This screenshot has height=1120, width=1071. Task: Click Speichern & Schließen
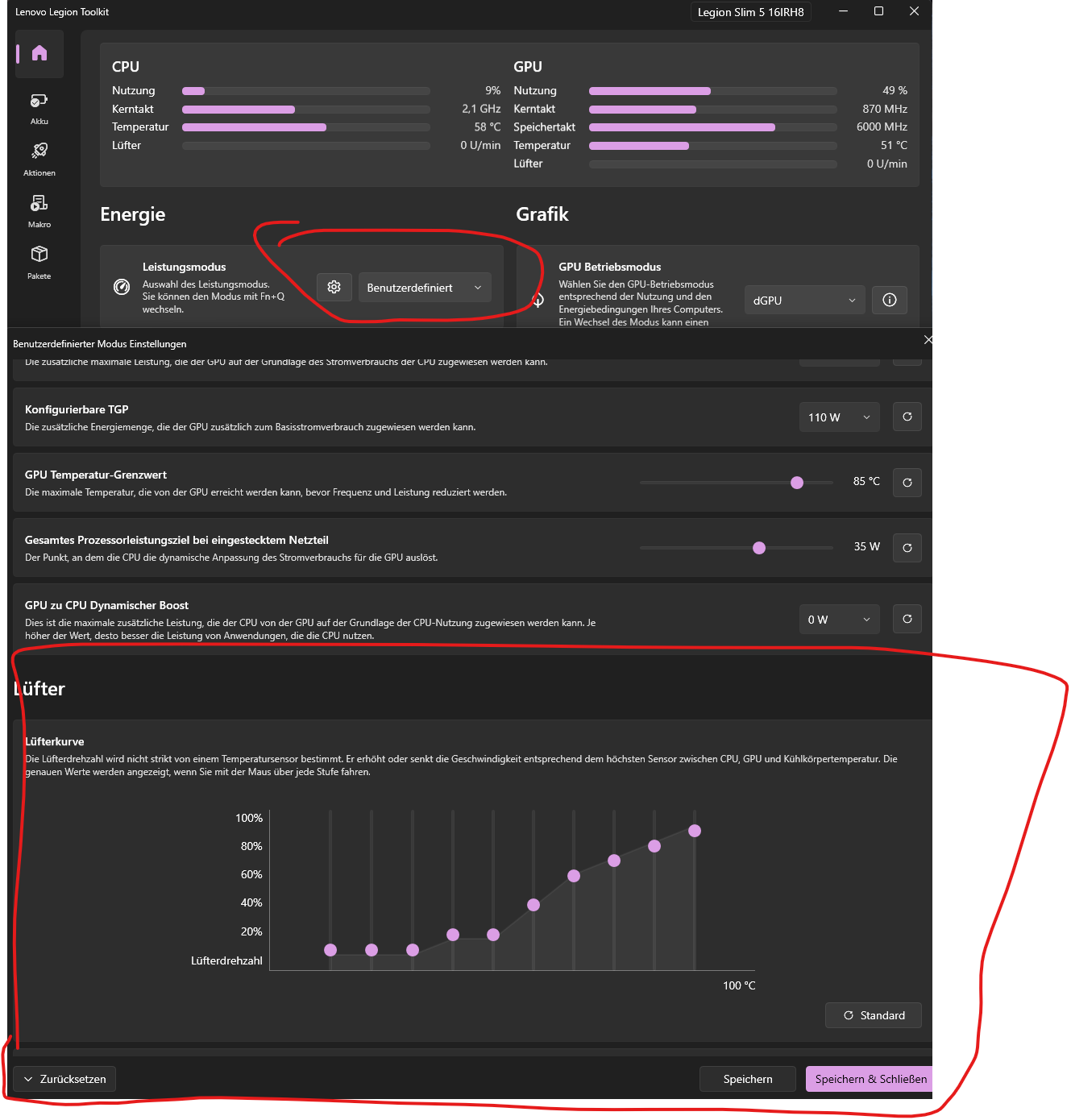(870, 1079)
